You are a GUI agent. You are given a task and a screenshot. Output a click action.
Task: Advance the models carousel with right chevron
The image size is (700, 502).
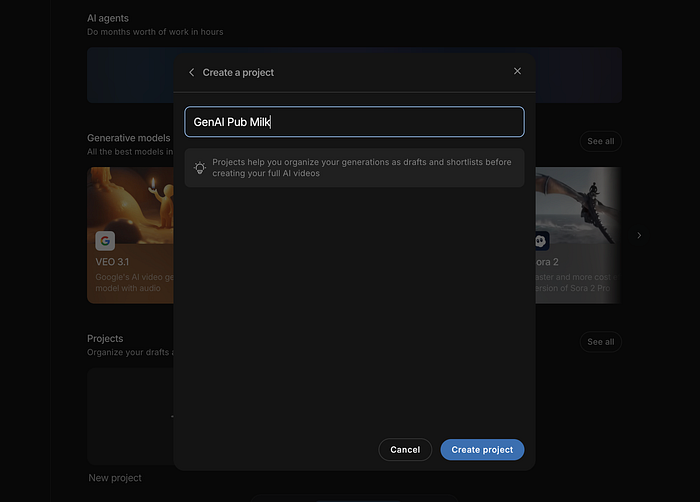tap(639, 235)
